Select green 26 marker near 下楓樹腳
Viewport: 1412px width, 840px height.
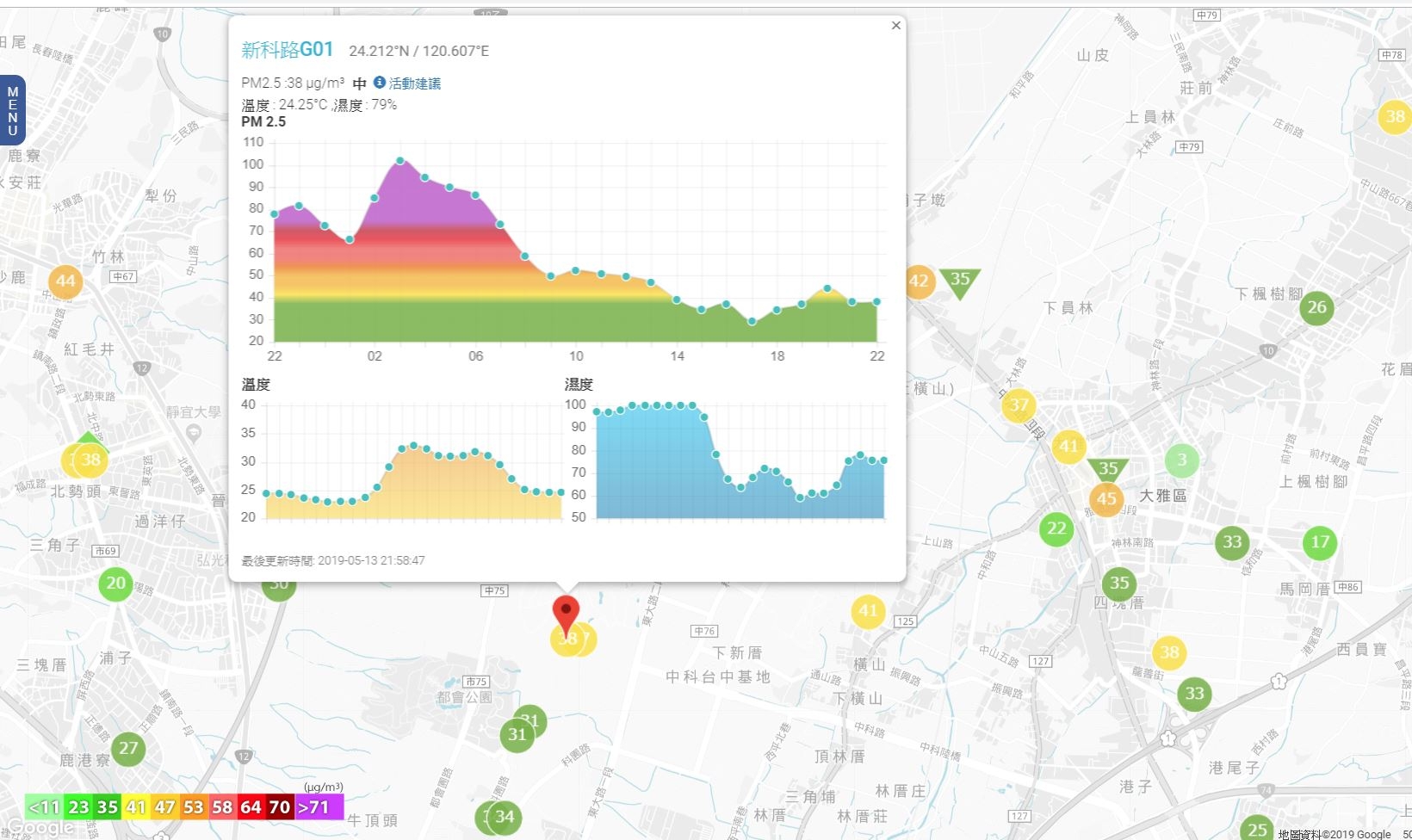tap(1317, 307)
